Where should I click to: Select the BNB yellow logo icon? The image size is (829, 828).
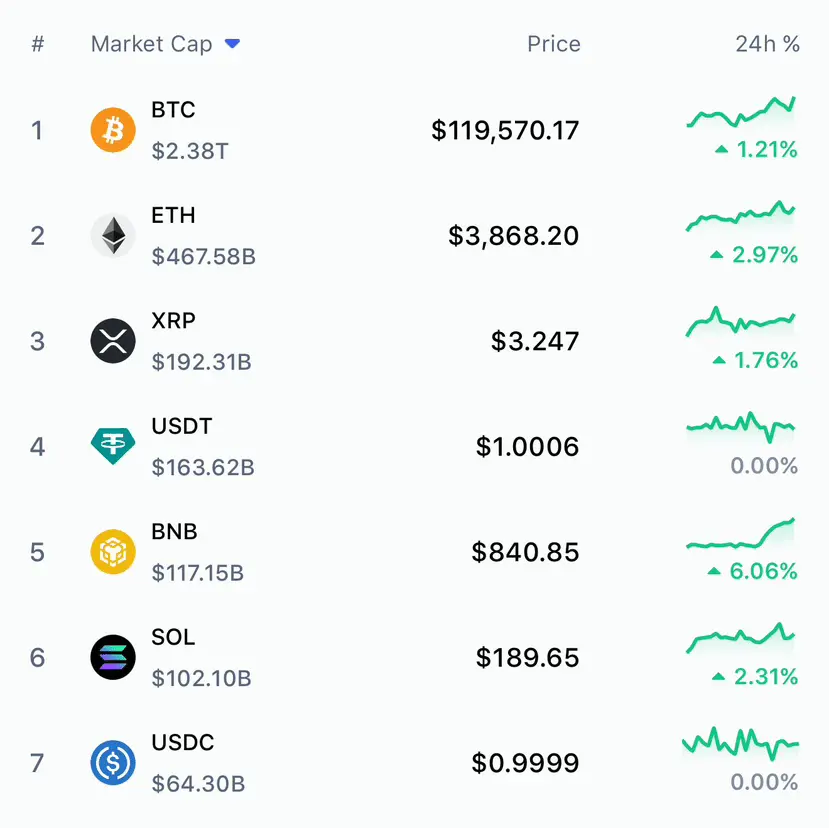click(x=113, y=551)
